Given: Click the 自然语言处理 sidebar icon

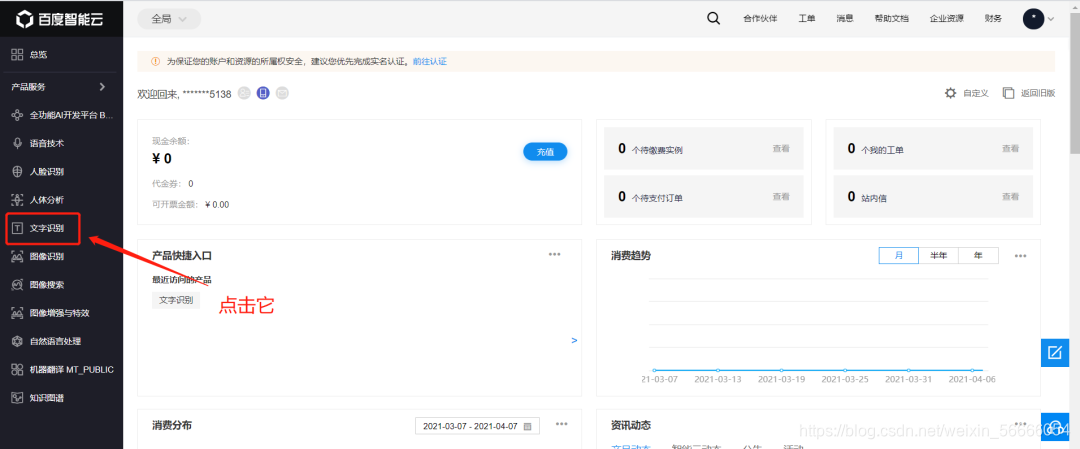Looking at the screenshot, I should click(18, 342).
